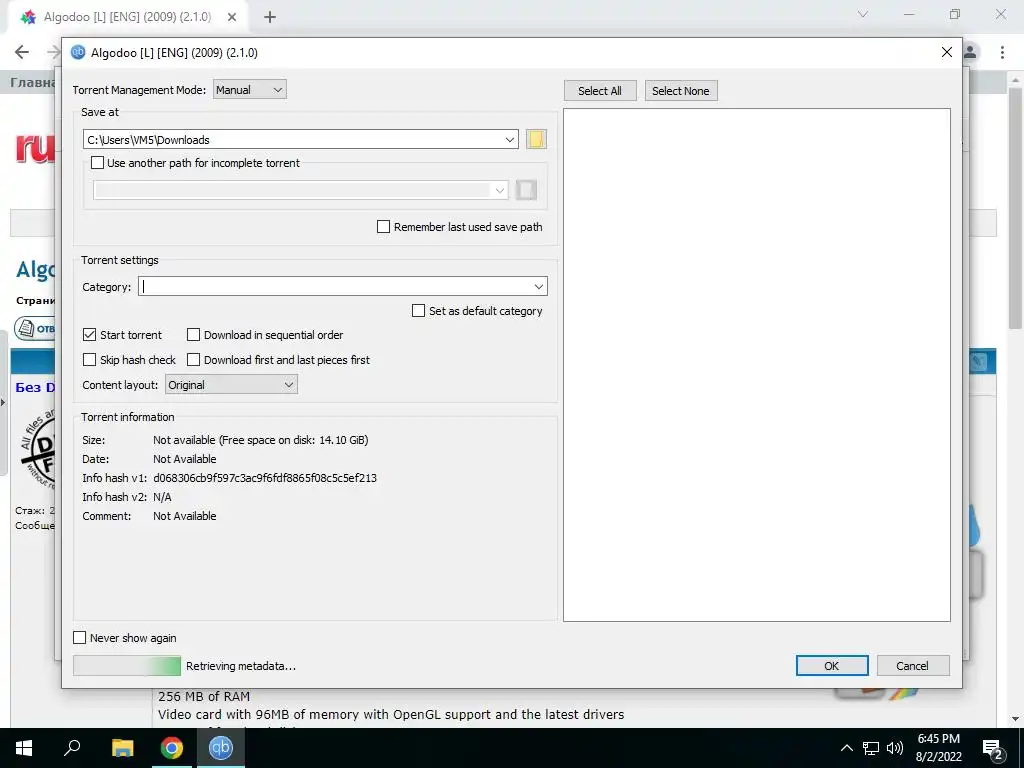Click the Size Not available text

click(261, 440)
